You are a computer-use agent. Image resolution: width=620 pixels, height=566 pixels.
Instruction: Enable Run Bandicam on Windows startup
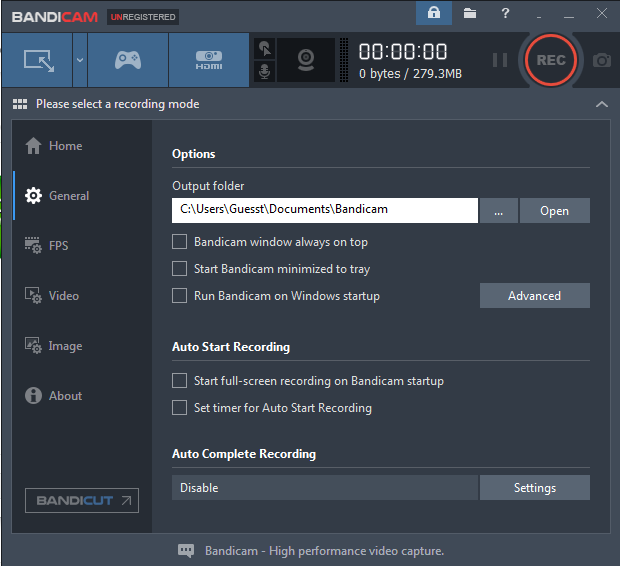click(180, 295)
